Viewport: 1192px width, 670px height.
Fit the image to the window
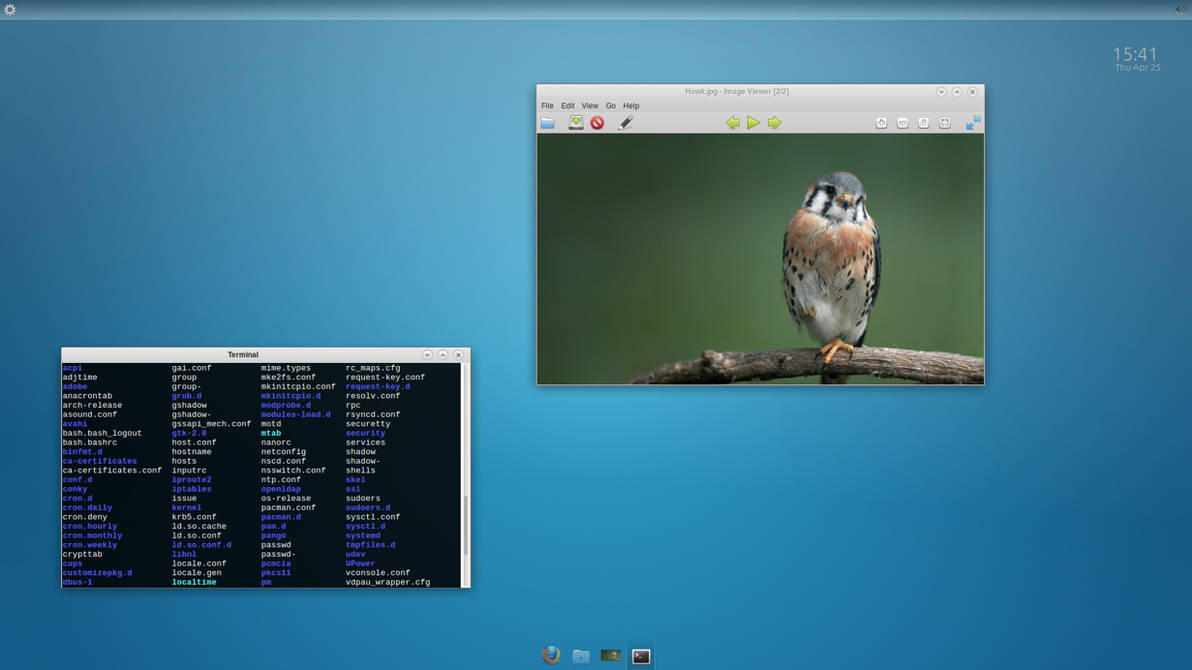(x=946, y=122)
